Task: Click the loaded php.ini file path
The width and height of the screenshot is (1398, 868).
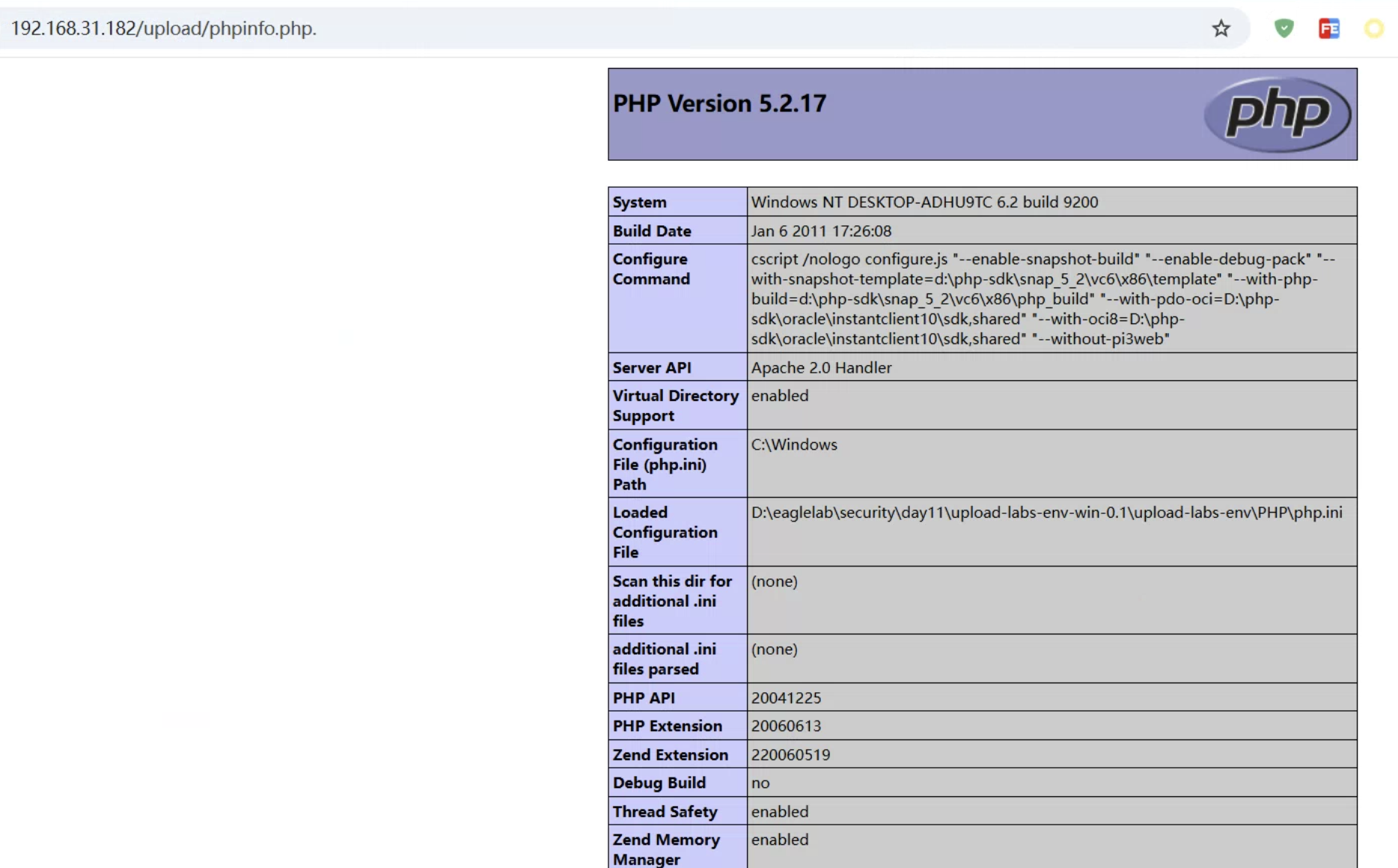Action: point(1046,513)
